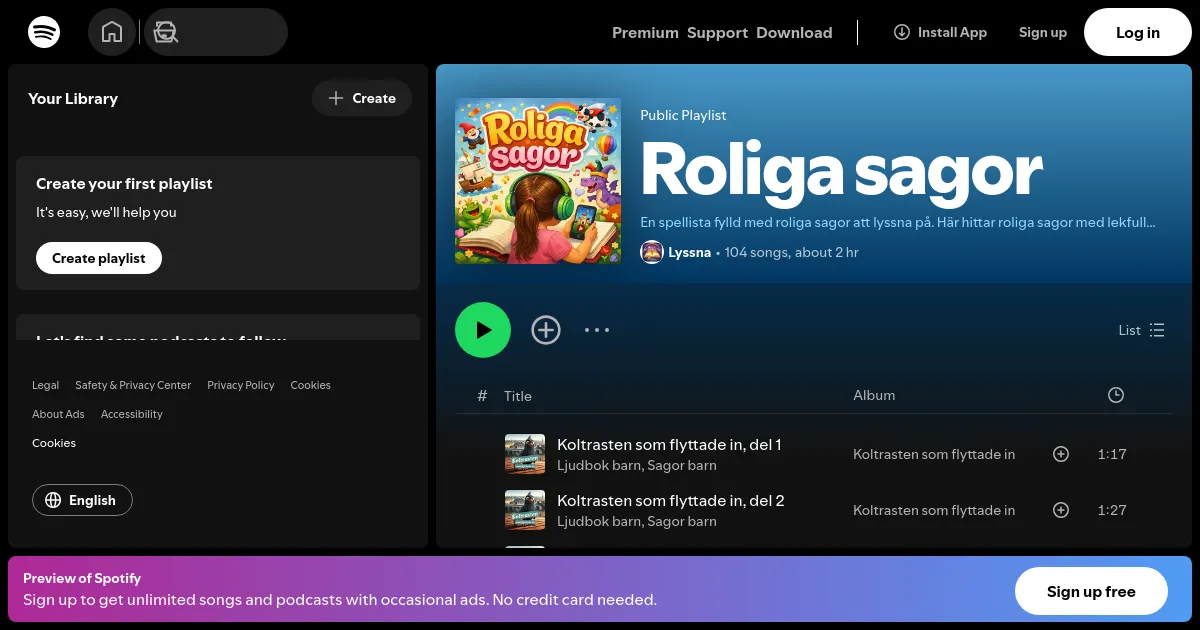Select the Browse icon in the search bar
This screenshot has width=1200, height=630.
165,32
